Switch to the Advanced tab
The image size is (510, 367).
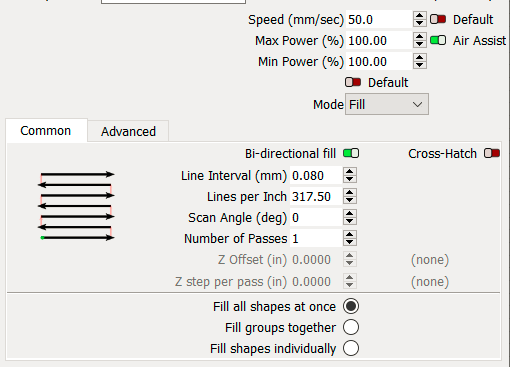[x=128, y=131]
